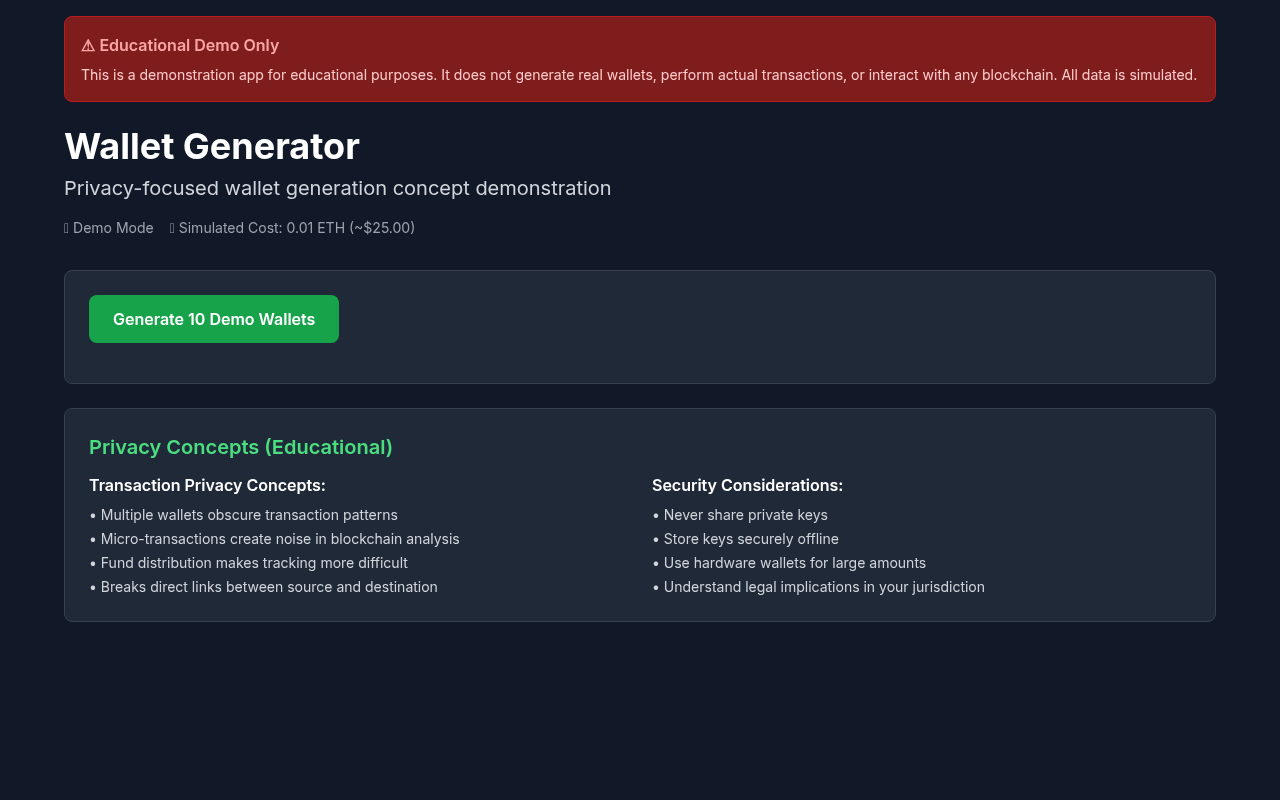This screenshot has height=800, width=1280.
Task: Click the Demo Mode label
Action: (x=113, y=228)
